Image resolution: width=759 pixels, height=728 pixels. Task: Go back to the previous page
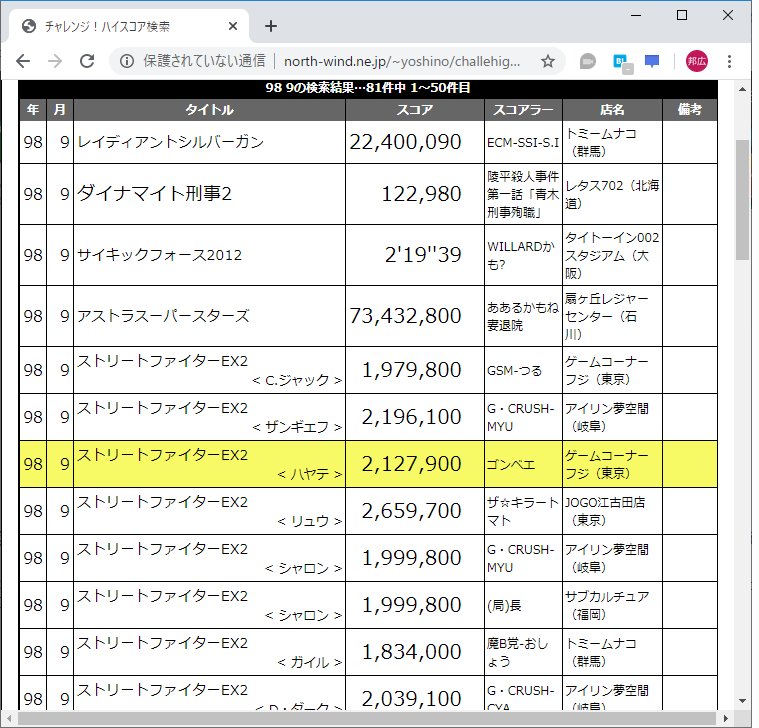(x=23, y=61)
